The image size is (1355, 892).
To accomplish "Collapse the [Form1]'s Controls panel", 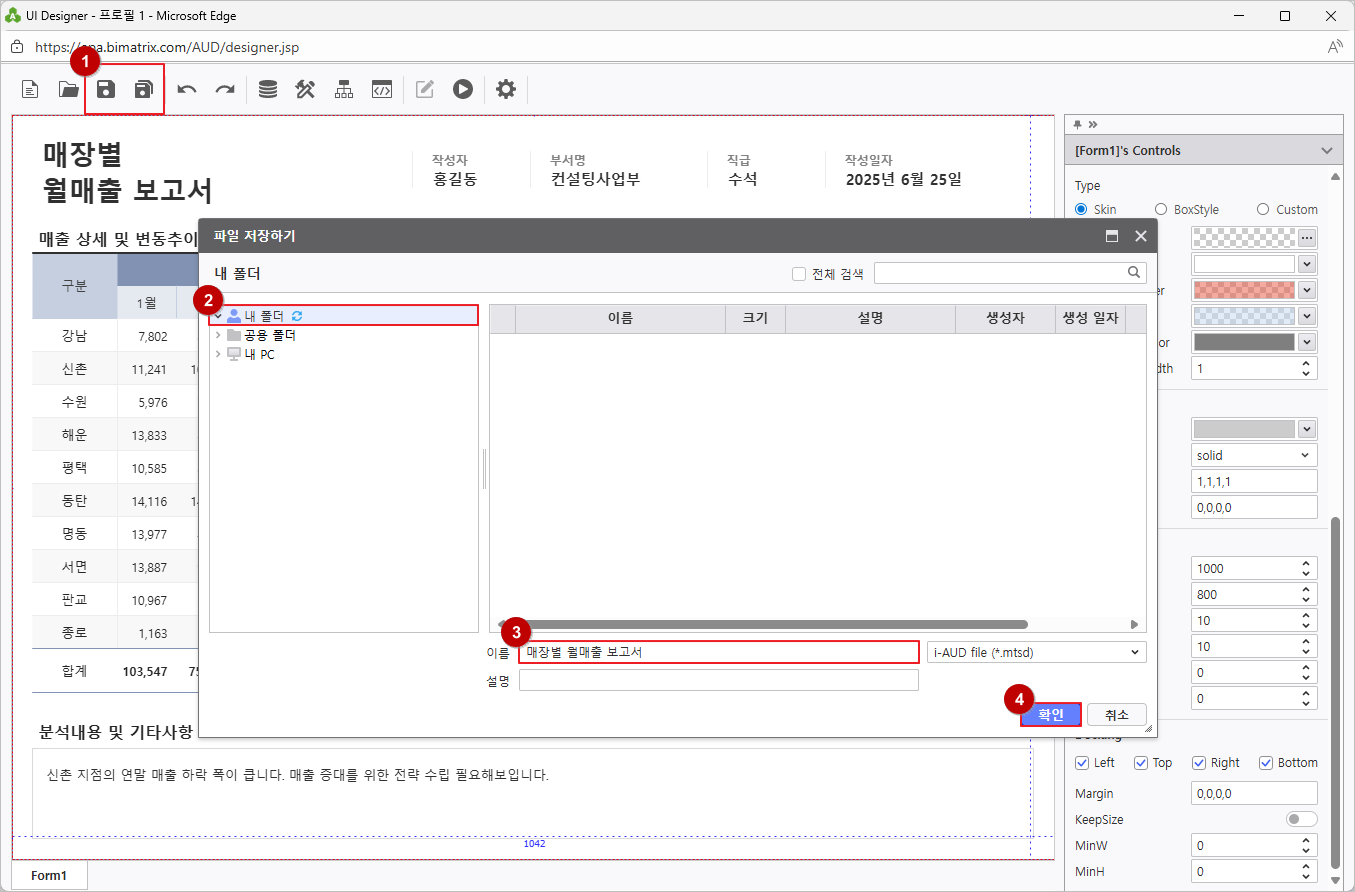I will pyautogui.click(x=1327, y=151).
